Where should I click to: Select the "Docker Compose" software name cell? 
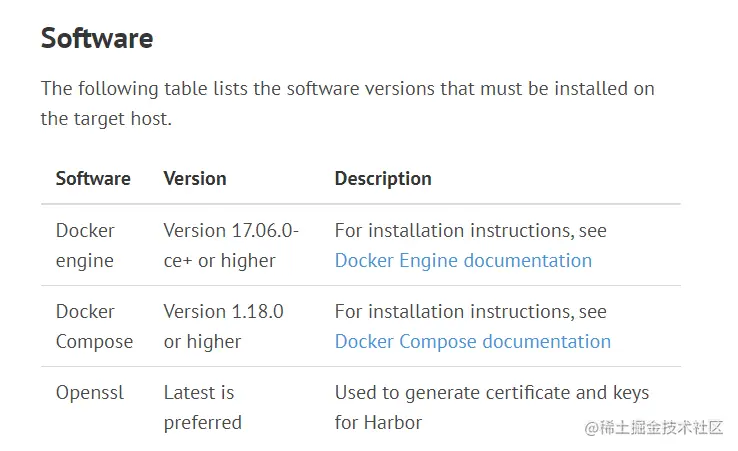94,326
